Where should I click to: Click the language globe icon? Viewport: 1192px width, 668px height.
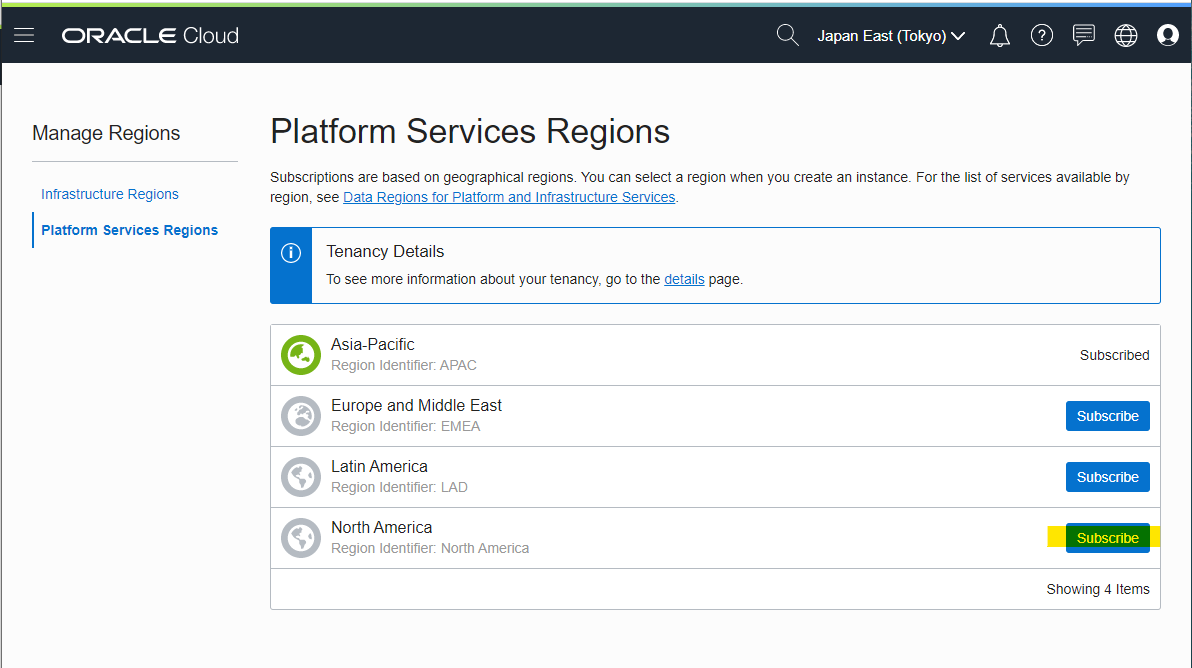tap(1126, 36)
